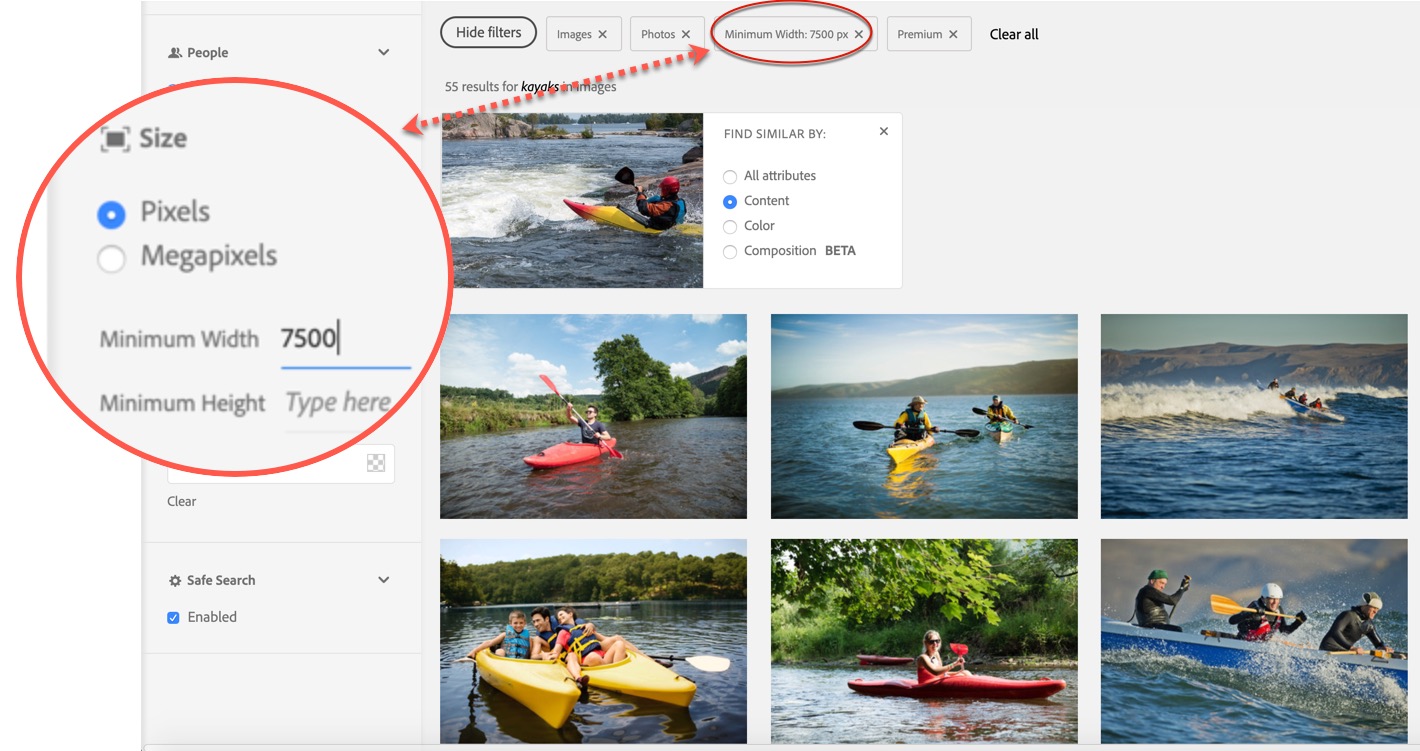Collapse the People filter section
The height and width of the screenshot is (751, 1420).
pyautogui.click(x=383, y=53)
